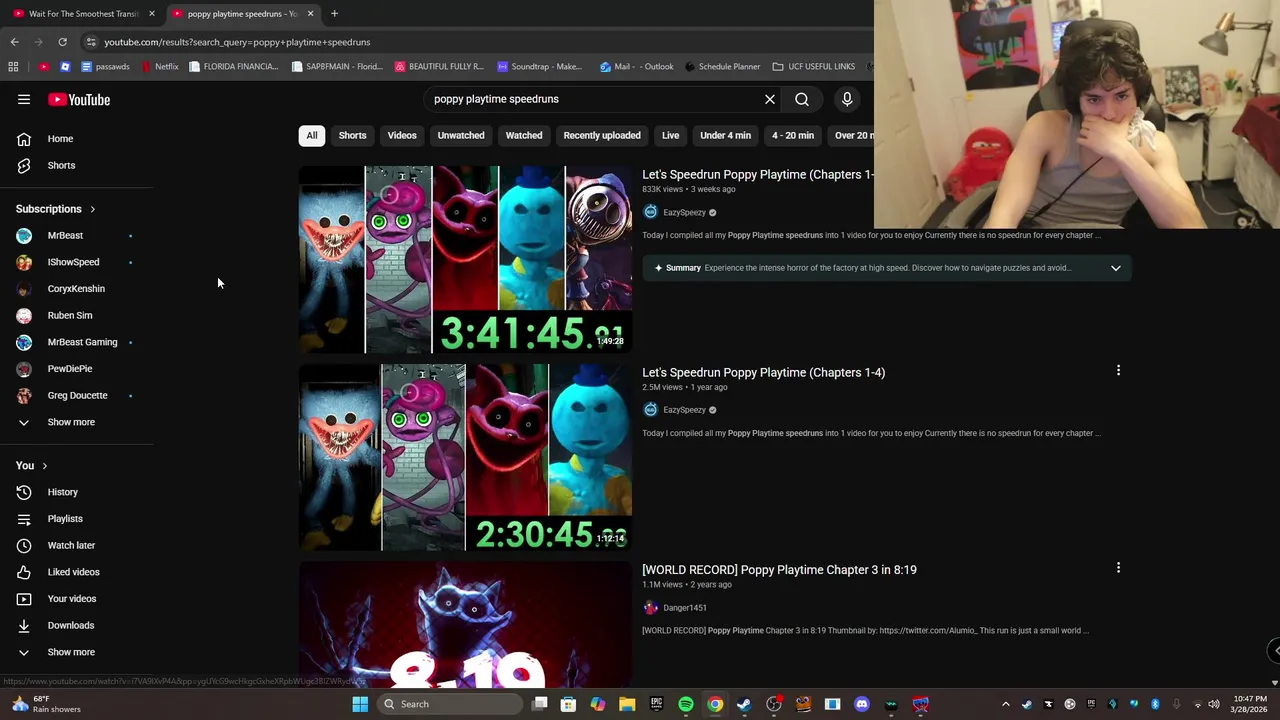Open the UCF USEFUL LINKS bookmark folder
Screen dimensions: 1280x720
pyautogui.click(x=814, y=67)
